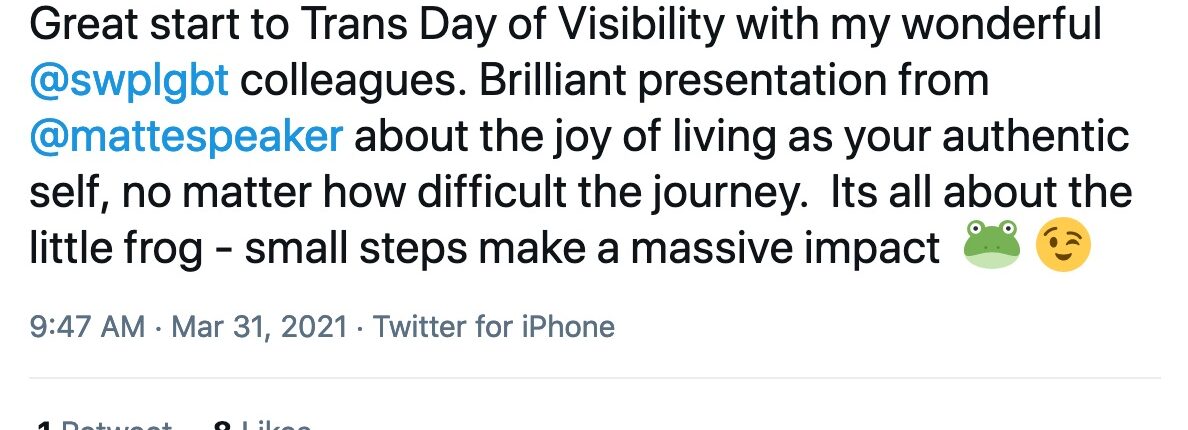The height and width of the screenshot is (430, 1188).
Task: Click the opening words Great start
Action: pyautogui.click(x=160, y=26)
